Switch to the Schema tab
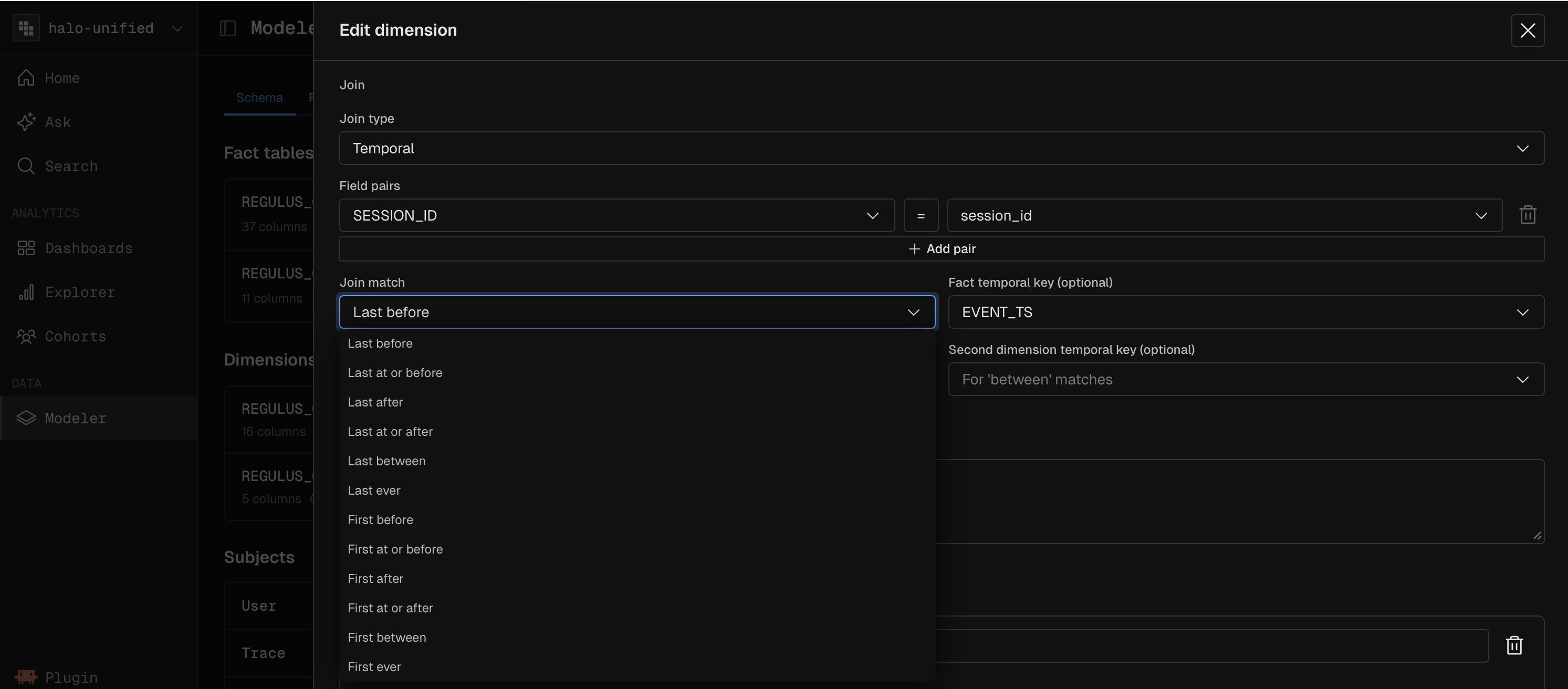The width and height of the screenshot is (1568, 689). (x=259, y=97)
